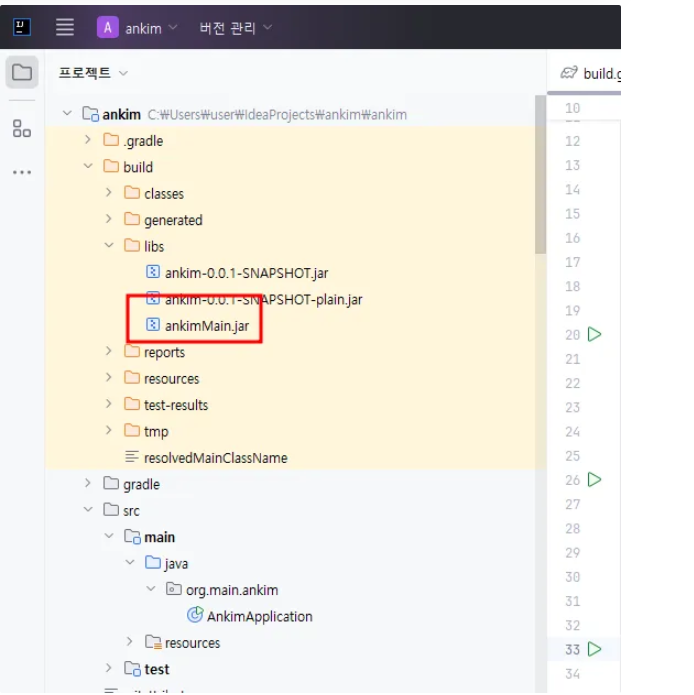The height and width of the screenshot is (695, 694).
Task: Click the libs folder icon
Action: tap(132, 245)
